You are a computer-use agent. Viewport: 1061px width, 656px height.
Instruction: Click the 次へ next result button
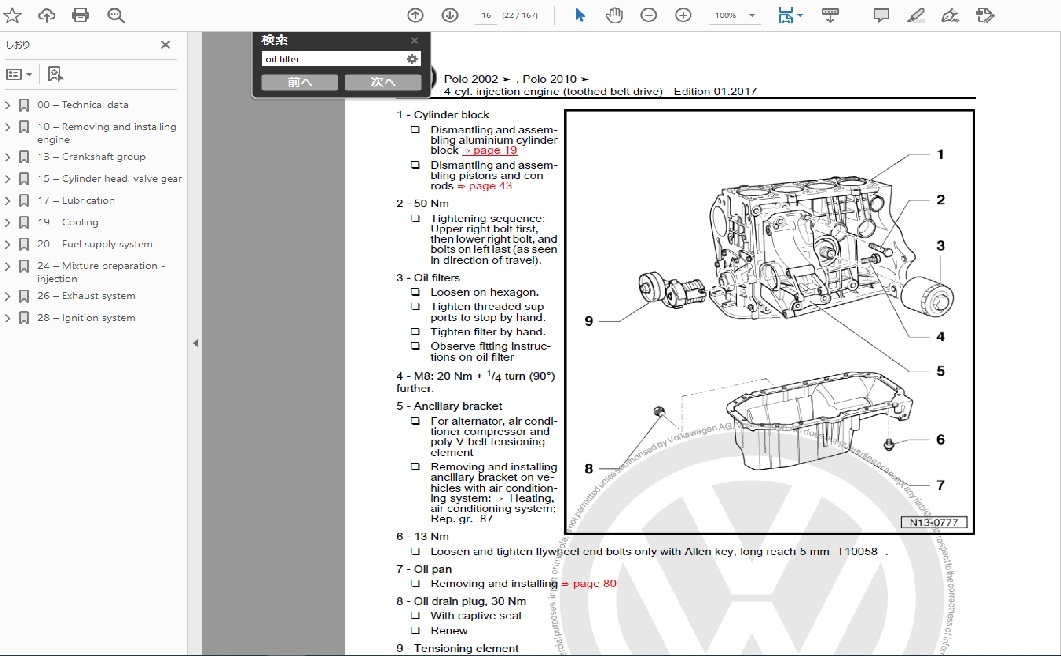(x=383, y=82)
